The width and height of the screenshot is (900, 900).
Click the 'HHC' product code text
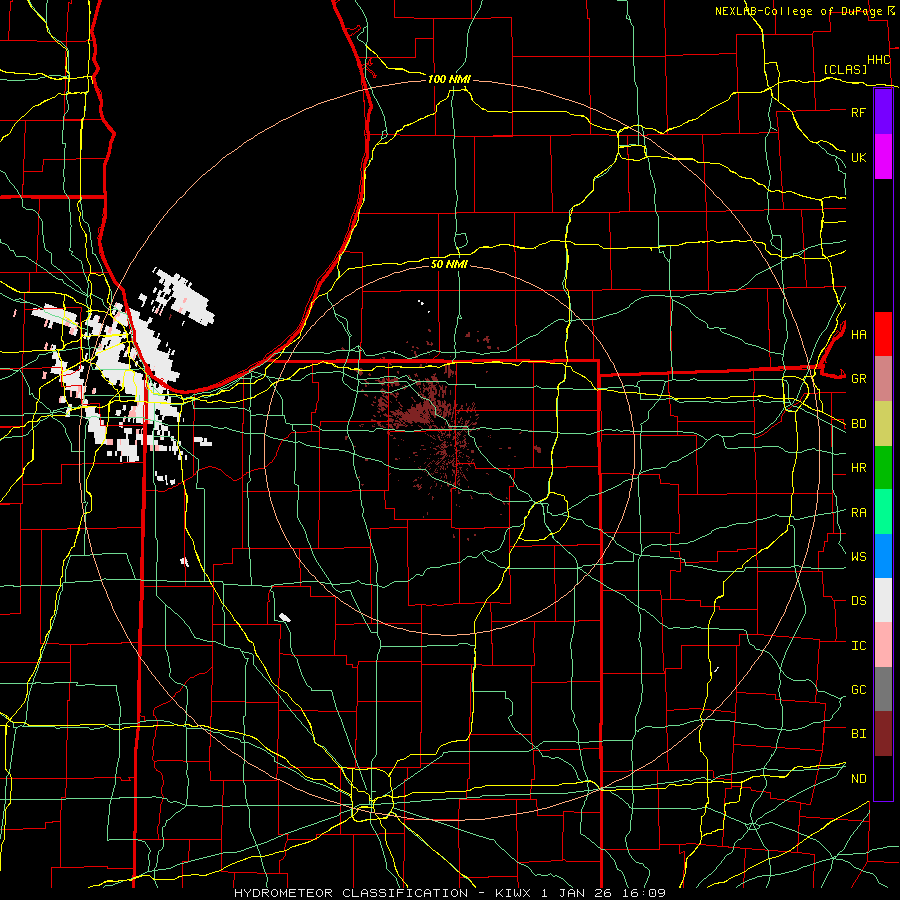(879, 60)
